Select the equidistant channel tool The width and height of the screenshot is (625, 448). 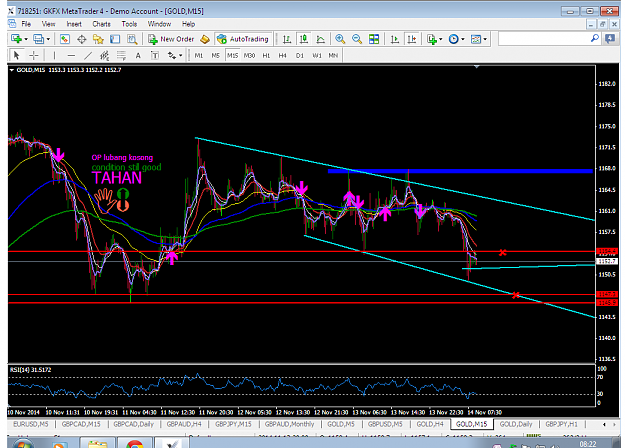(x=104, y=55)
